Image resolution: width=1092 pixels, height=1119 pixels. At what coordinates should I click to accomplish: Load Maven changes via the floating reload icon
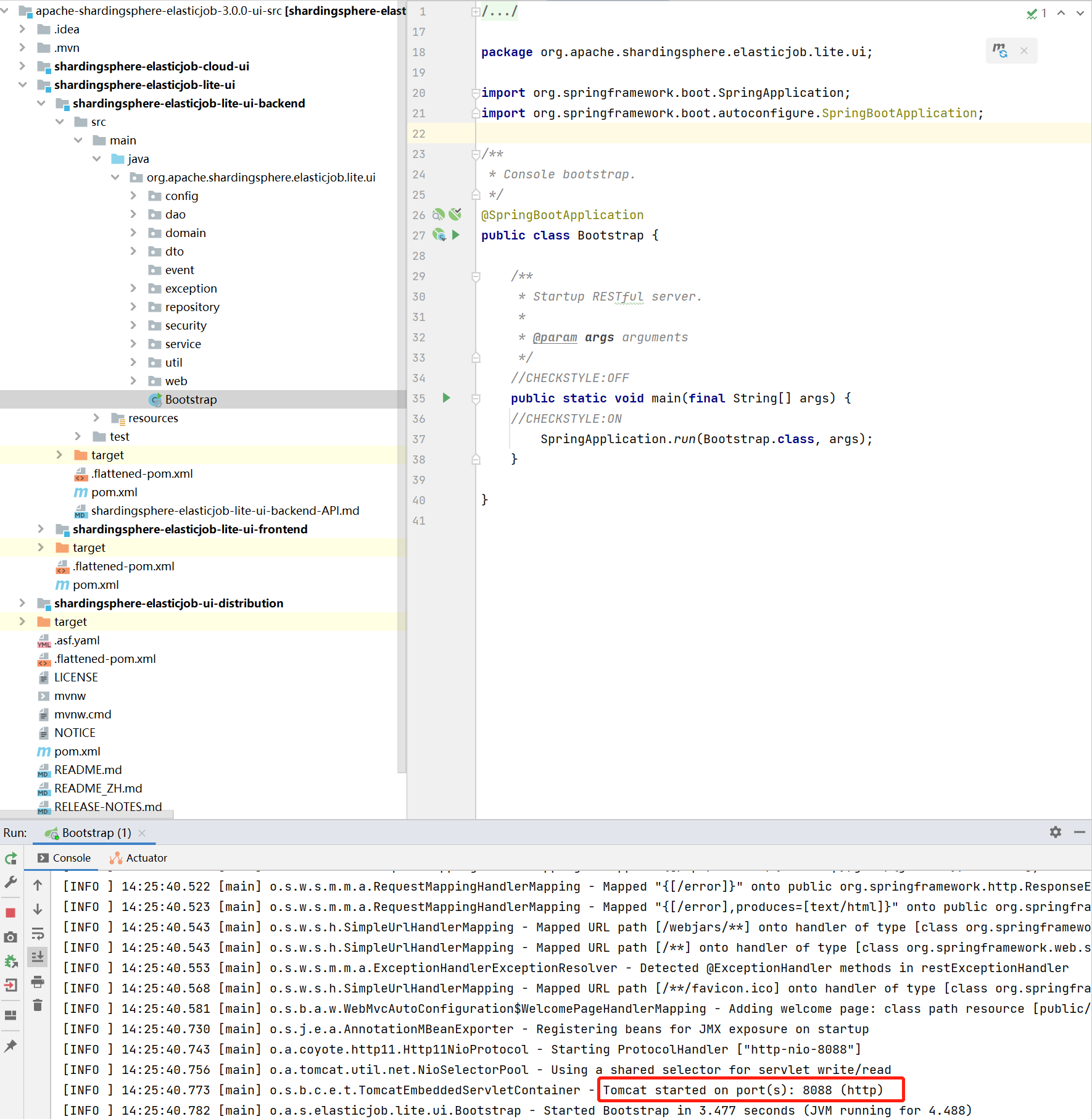pyautogui.click(x=999, y=51)
